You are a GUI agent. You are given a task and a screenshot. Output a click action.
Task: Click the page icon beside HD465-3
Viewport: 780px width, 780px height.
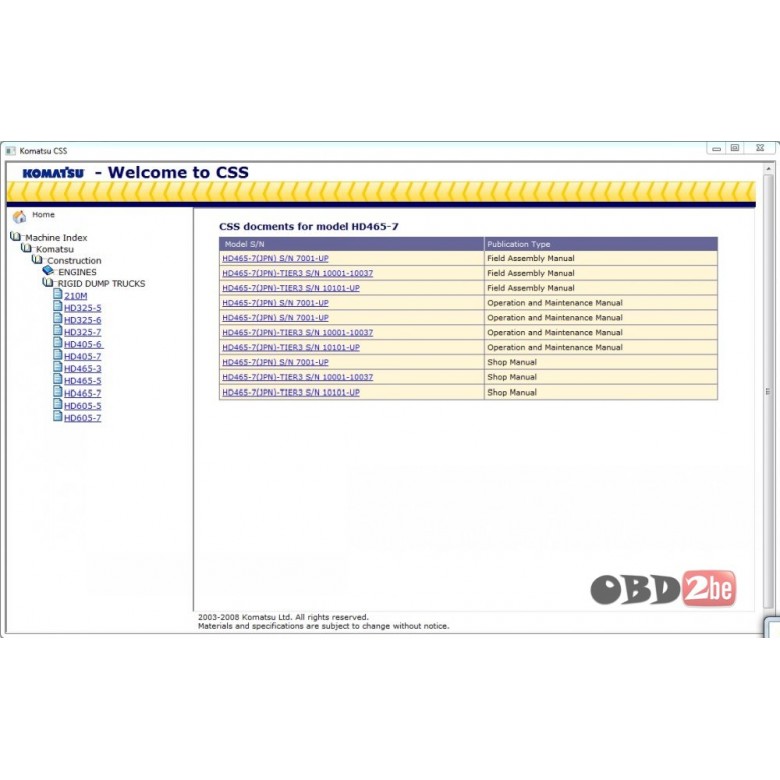tap(58, 367)
